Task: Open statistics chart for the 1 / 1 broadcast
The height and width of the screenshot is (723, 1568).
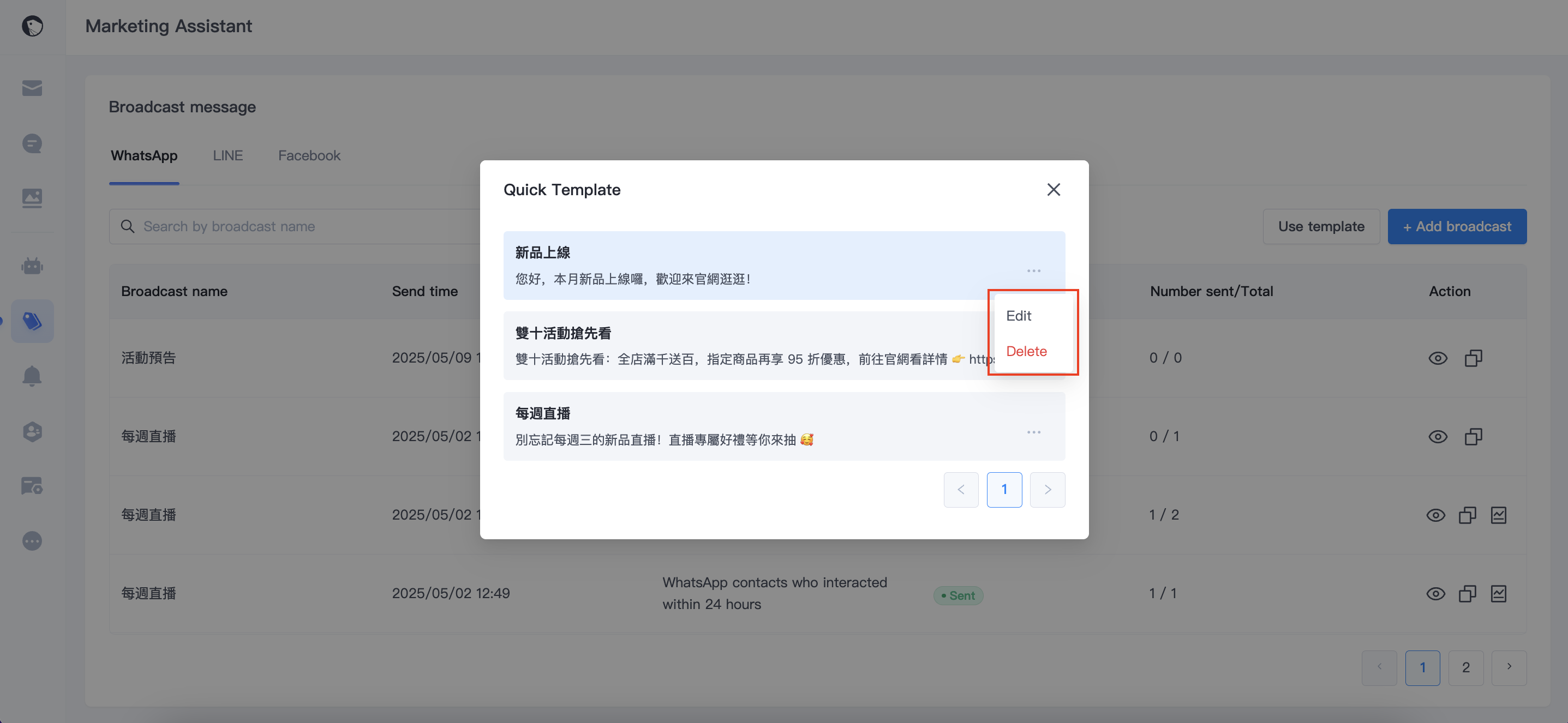Action: (x=1499, y=593)
